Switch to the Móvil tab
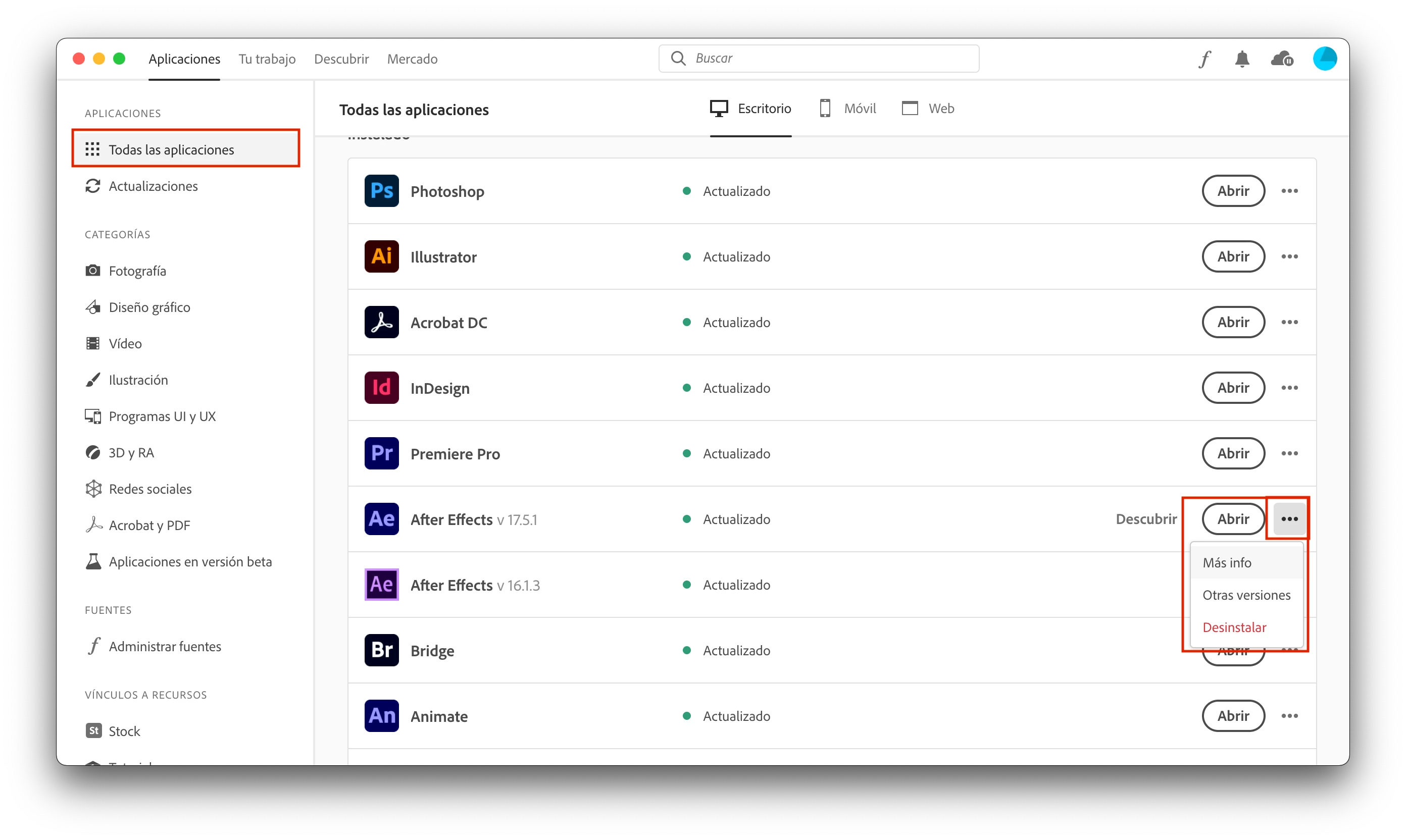This screenshot has height=840, width=1406. coord(847,108)
